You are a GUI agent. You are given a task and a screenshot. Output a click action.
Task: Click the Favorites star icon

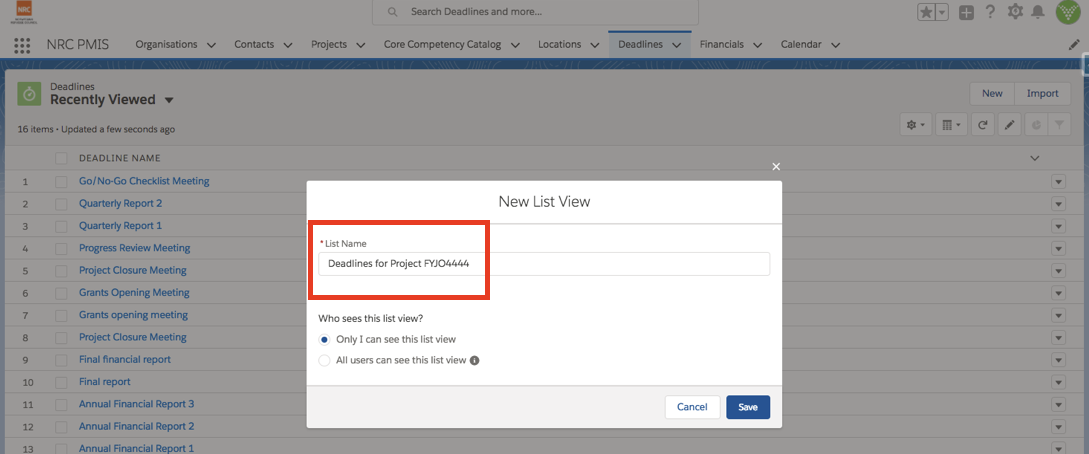pyautogui.click(x=926, y=12)
